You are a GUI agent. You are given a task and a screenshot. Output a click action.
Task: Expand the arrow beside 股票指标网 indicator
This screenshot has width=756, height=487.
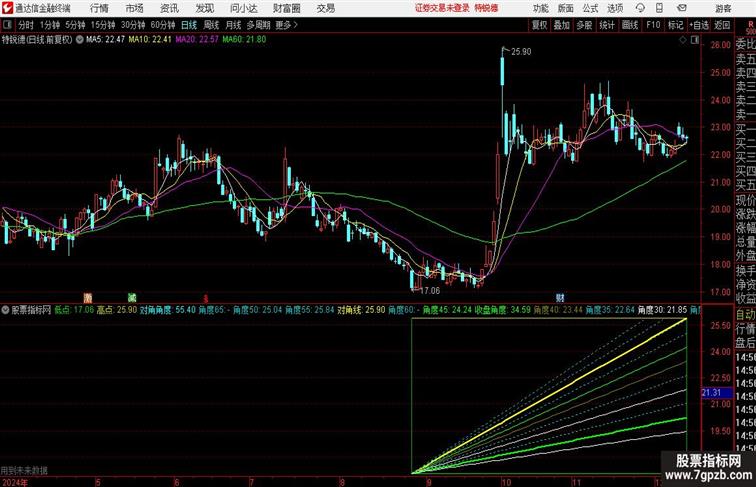pyautogui.click(x=5, y=310)
